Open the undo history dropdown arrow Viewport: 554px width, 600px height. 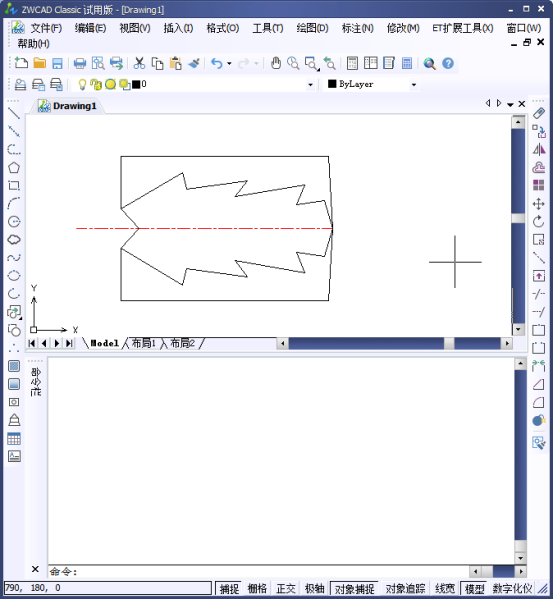229,63
